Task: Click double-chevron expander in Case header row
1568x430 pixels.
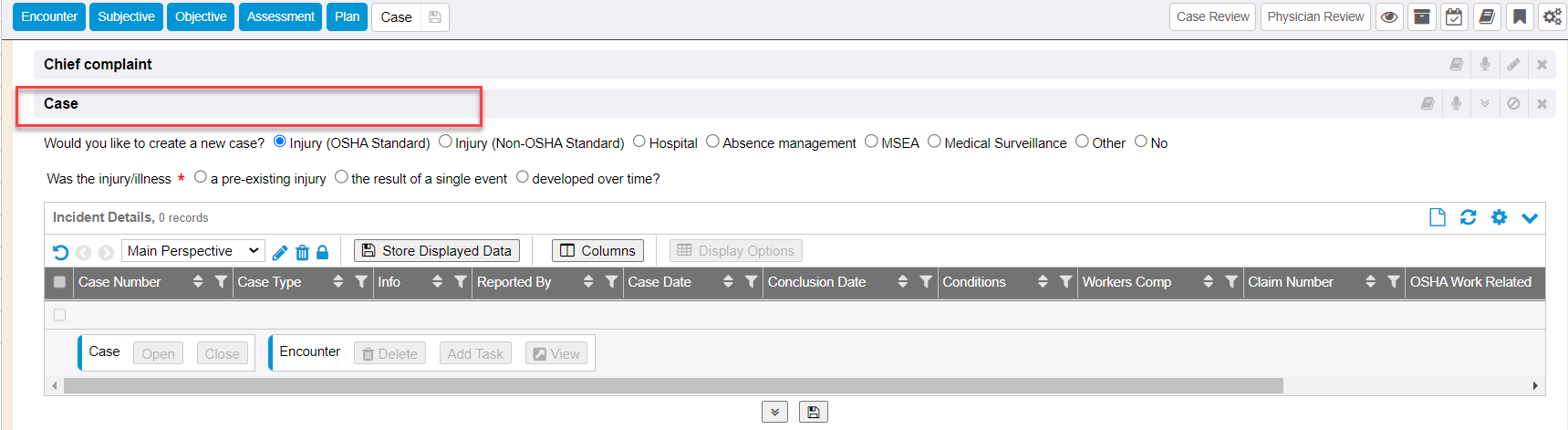Action: click(1485, 104)
